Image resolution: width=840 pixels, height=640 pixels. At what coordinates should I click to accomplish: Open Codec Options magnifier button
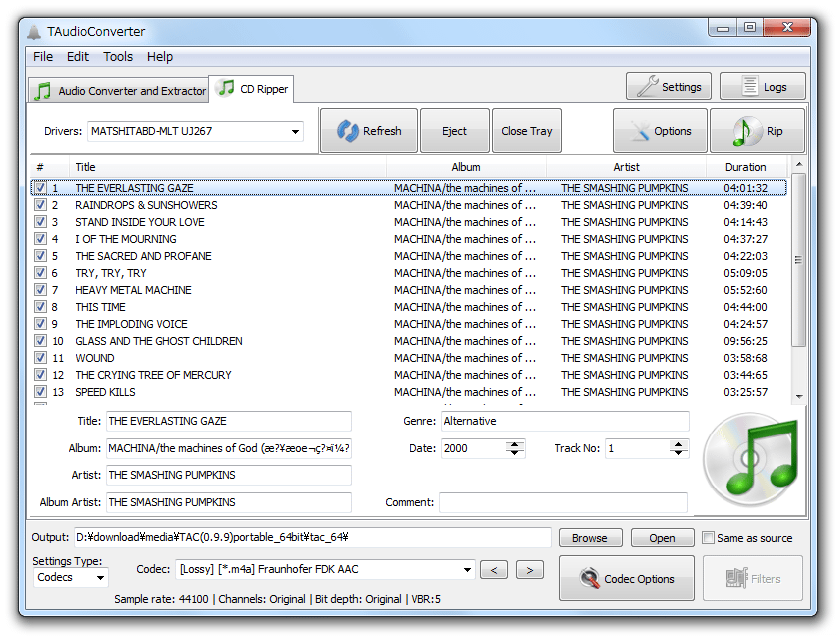pyautogui.click(x=627, y=578)
